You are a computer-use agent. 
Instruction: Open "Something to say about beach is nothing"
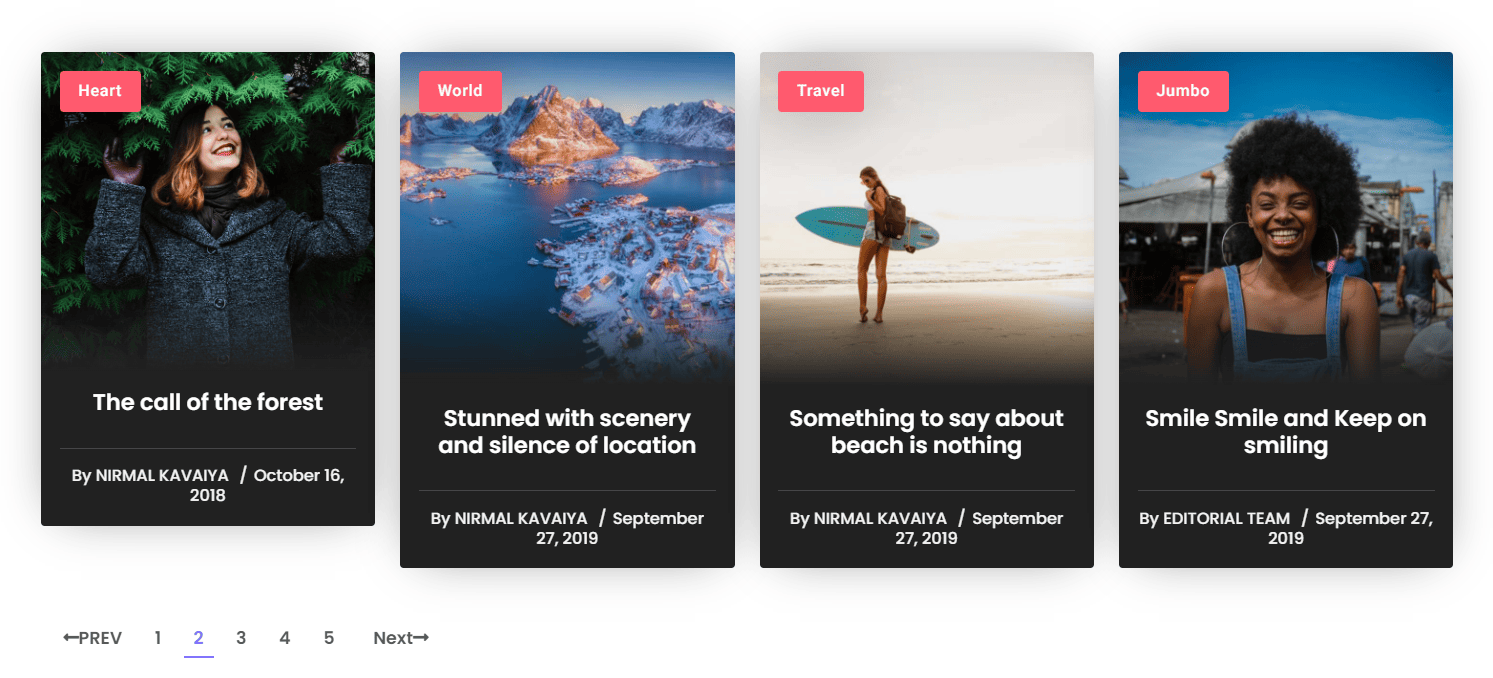click(x=926, y=432)
